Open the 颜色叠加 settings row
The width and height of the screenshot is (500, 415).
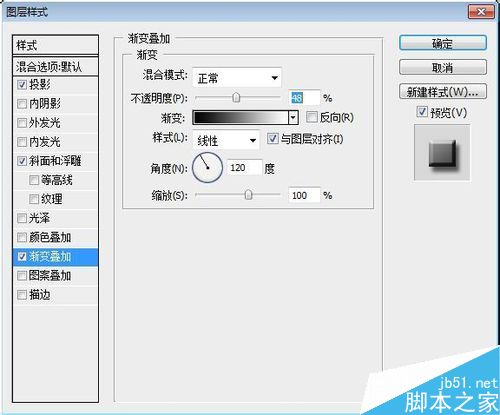pyautogui.click(x=55, y=238)
